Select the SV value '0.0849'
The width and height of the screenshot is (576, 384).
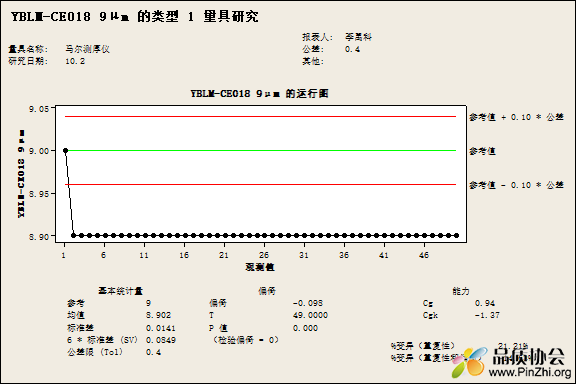161,340
